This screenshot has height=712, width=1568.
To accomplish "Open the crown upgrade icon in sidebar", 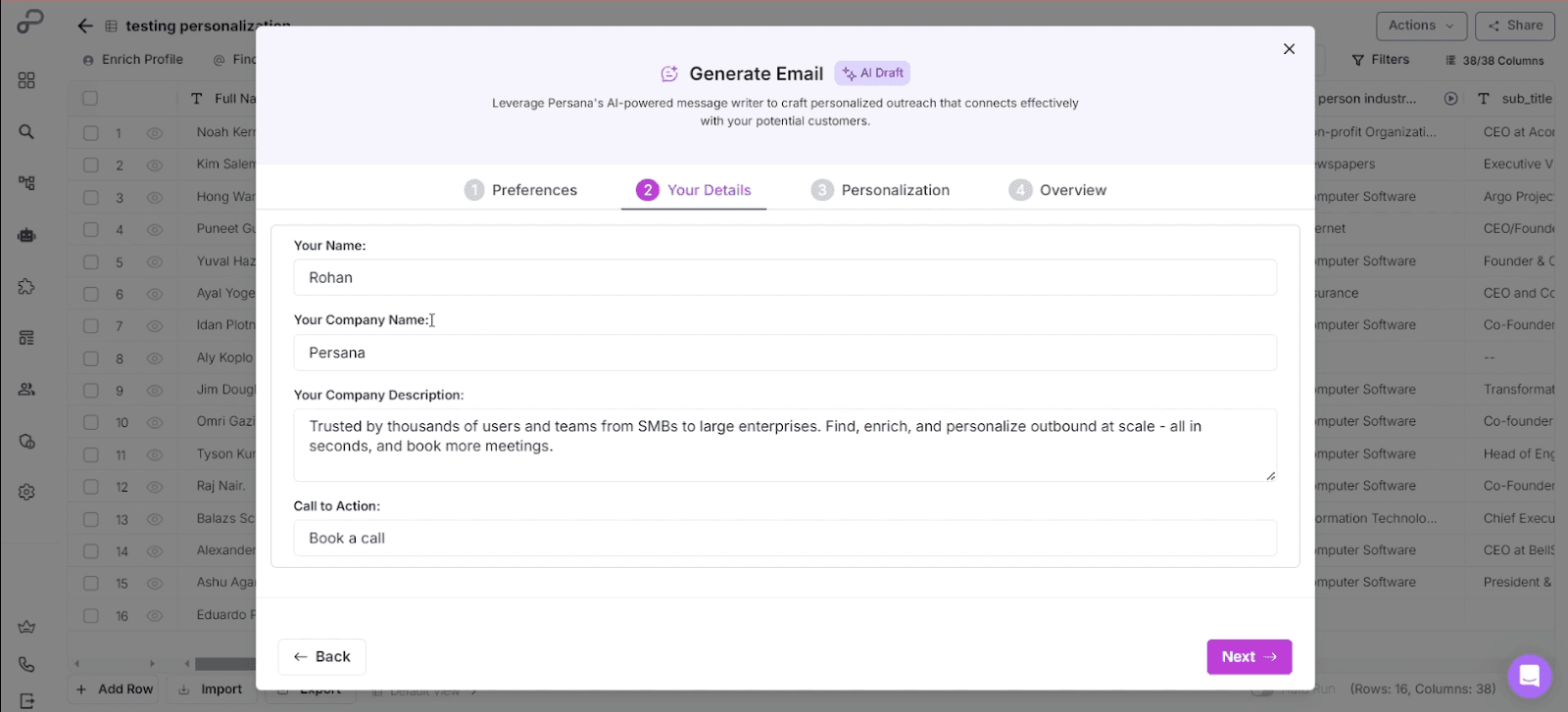I will click(26, 627).
